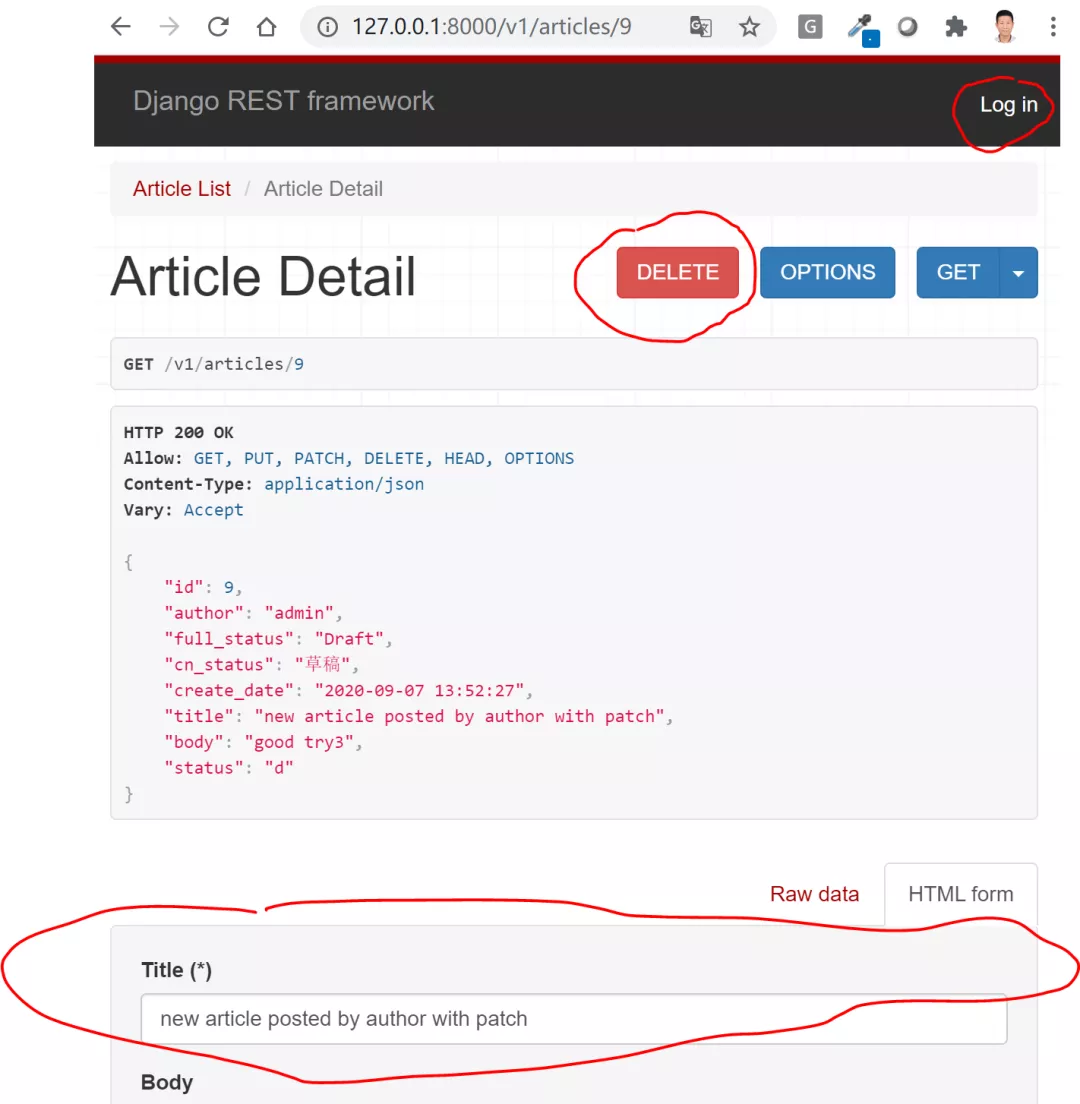This screenshot has height=1104, width=1080.
Task: Click the "admin" author value
Action: 299,613
